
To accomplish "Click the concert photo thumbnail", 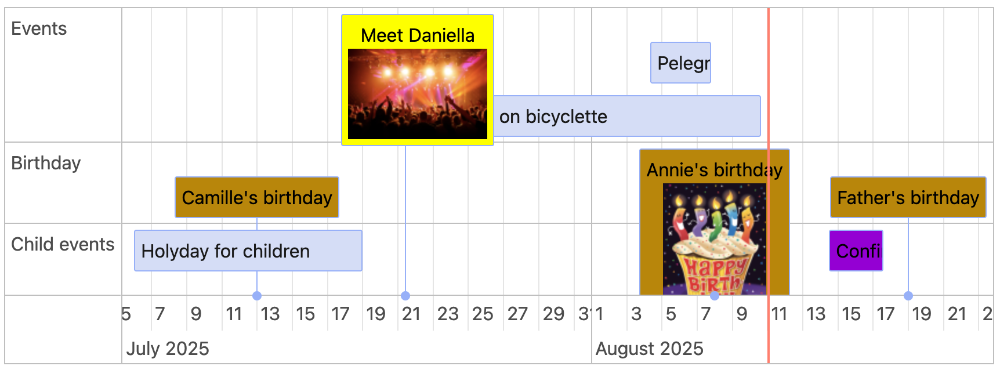I will tap(418, 94).
